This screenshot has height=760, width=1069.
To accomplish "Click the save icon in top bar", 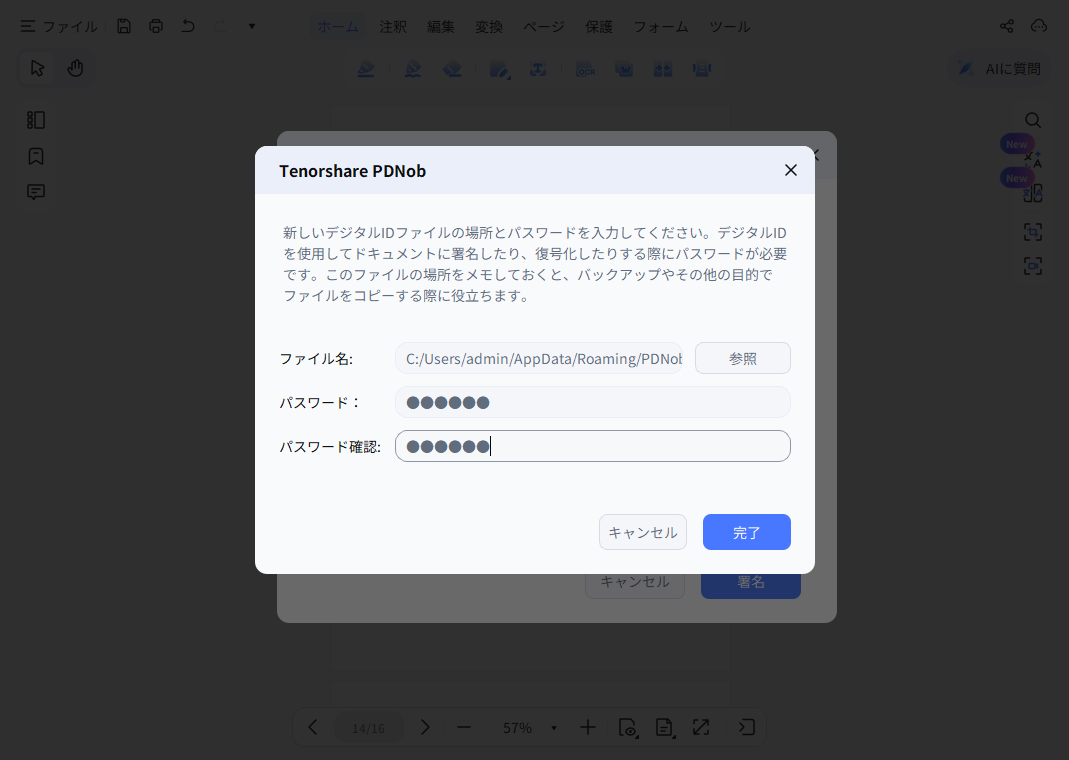I will pyautogui.click(x=123, y=26).
